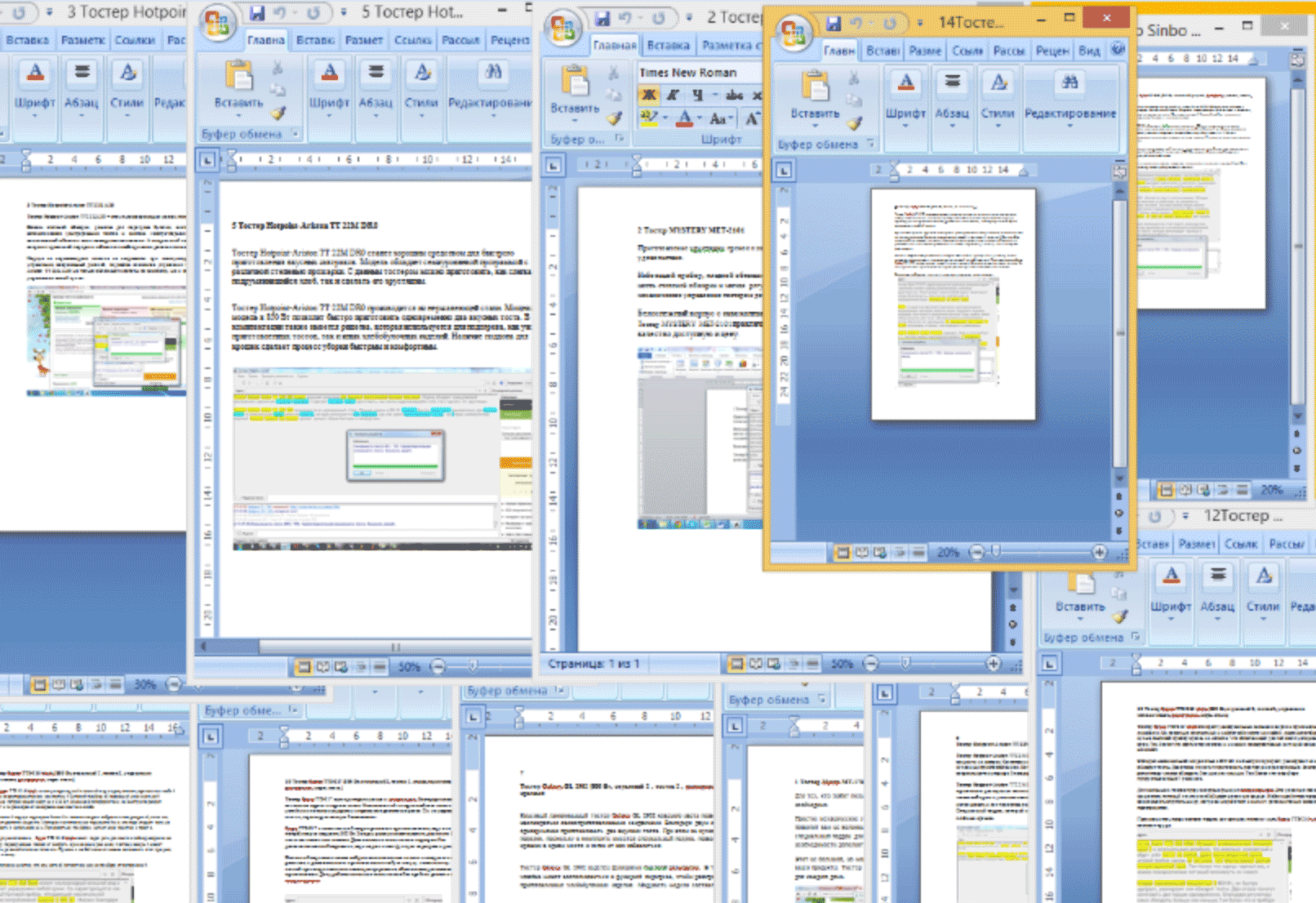Click 50% zoom level in 2 Тостер window
This screenshot has width=1316, height=903.
(842, 664)
